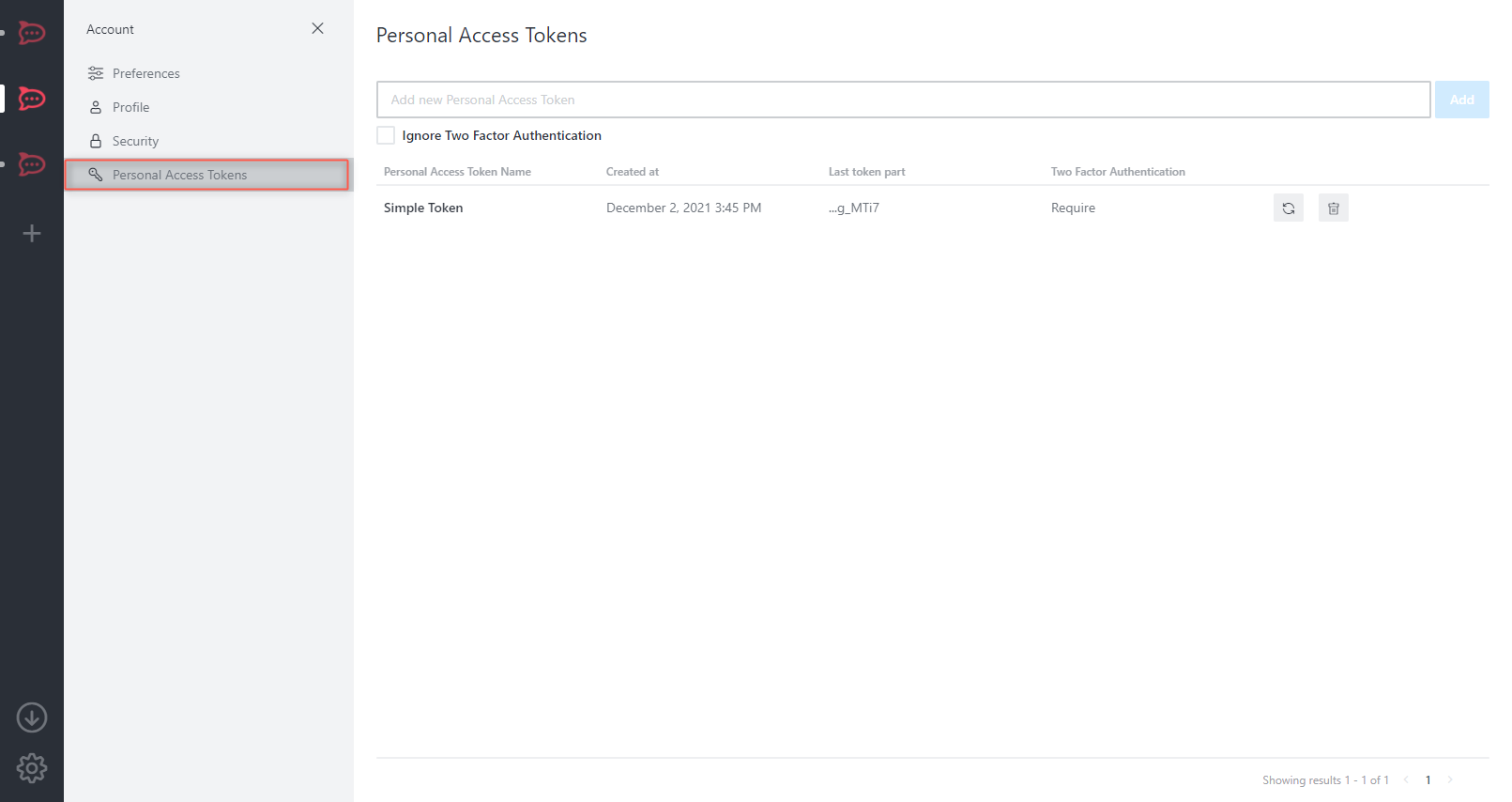Click the Add token button
1512x802 pixels.
pyautogui.click(x=1461, y=100)
